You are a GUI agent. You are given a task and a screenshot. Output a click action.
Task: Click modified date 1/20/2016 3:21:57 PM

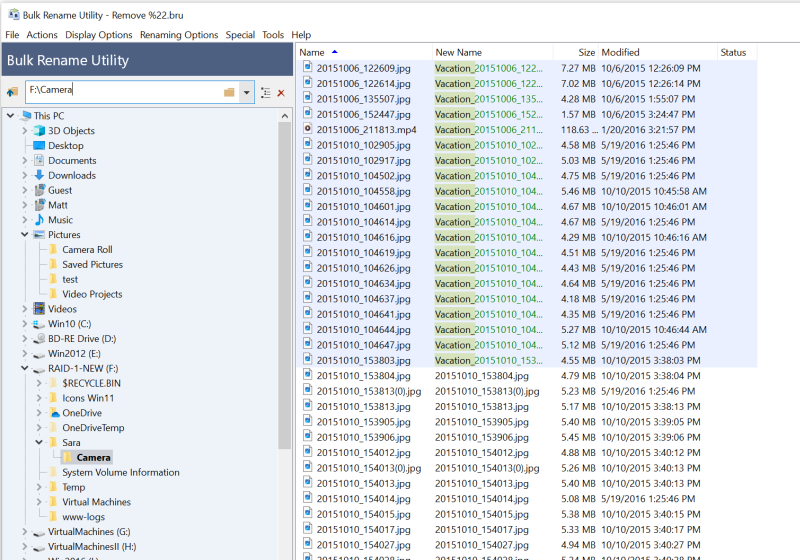(x=648, y=130)
